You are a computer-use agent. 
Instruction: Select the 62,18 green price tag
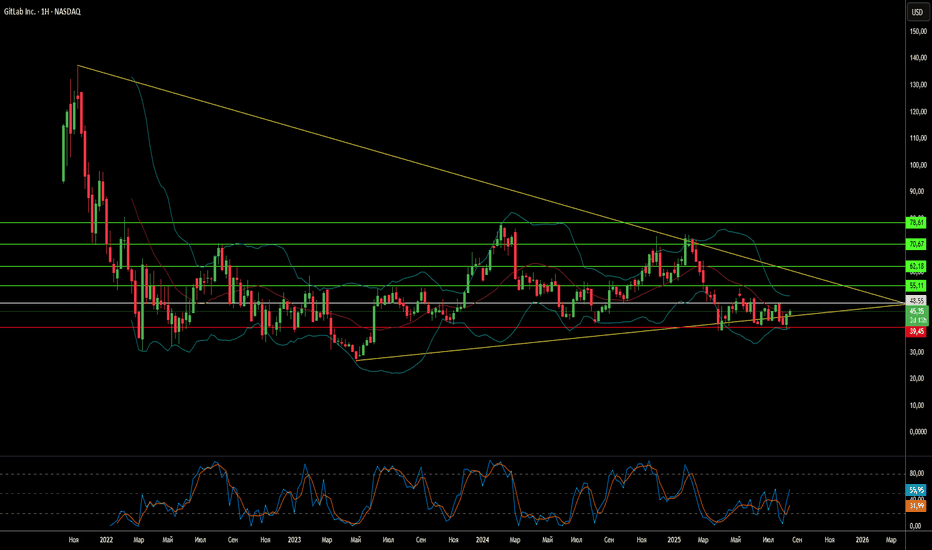917,266
